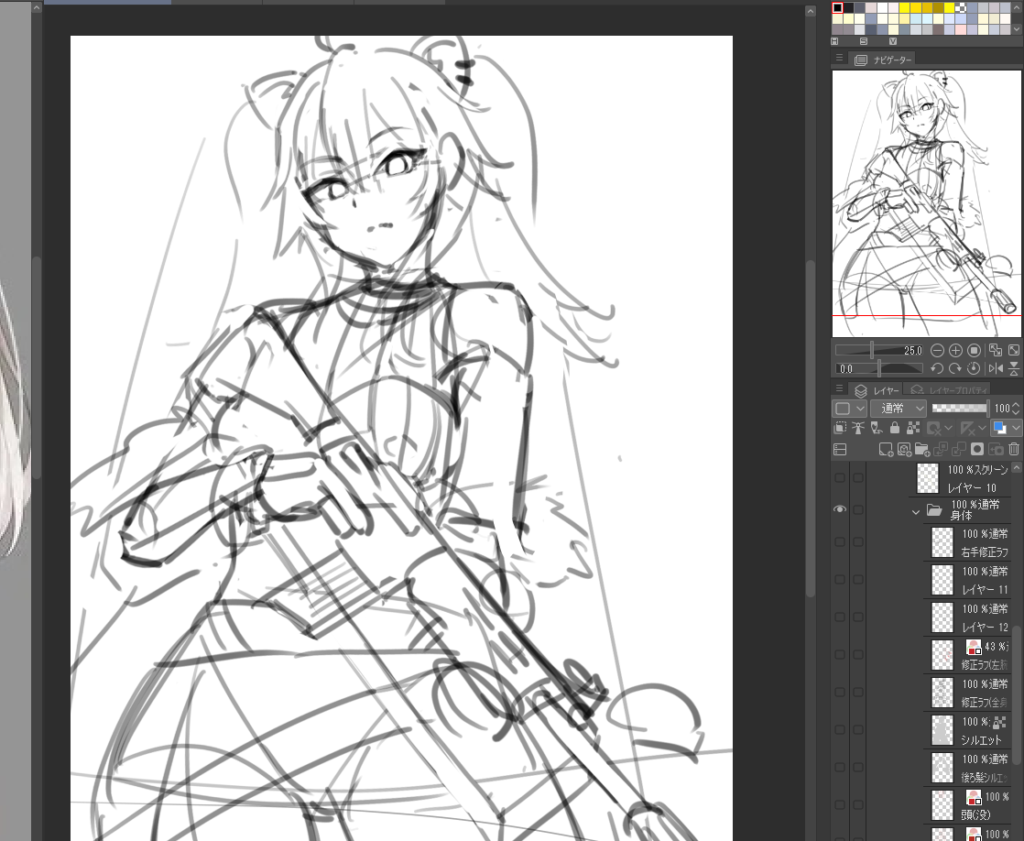
Task: Rotate the canvas view left in Navigator
Action: coord(937,369)
